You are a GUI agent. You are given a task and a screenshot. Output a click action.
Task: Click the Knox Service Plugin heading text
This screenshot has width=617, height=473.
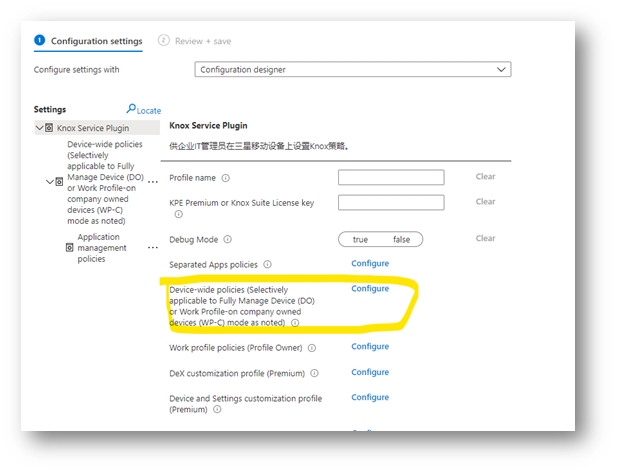tap(208, 126)
